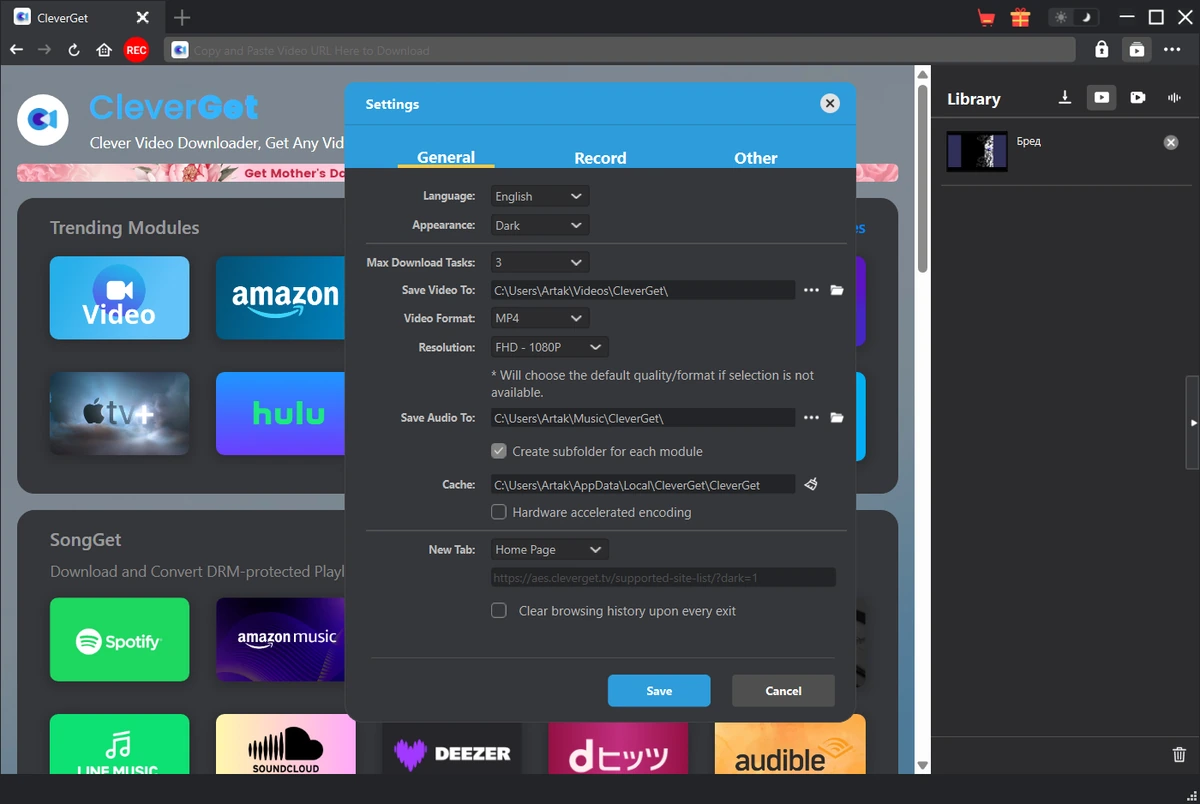Enable Clear browsing history upon every exit
The width and height of the screenshot is (1200, 804).
pyautogui.click(x=499, y=610)
